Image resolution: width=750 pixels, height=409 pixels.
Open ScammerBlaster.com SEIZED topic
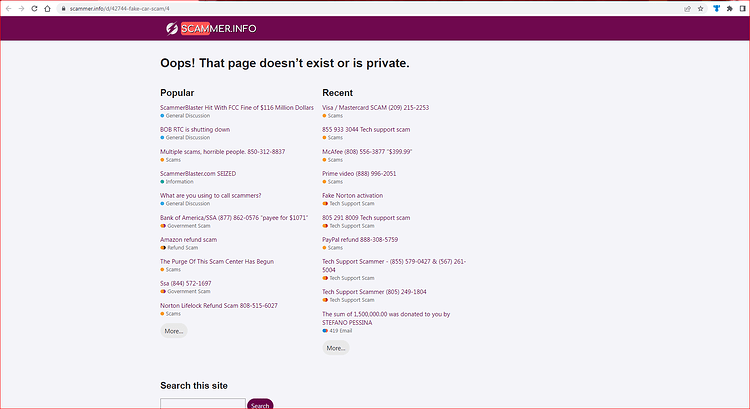pos(198,174)
